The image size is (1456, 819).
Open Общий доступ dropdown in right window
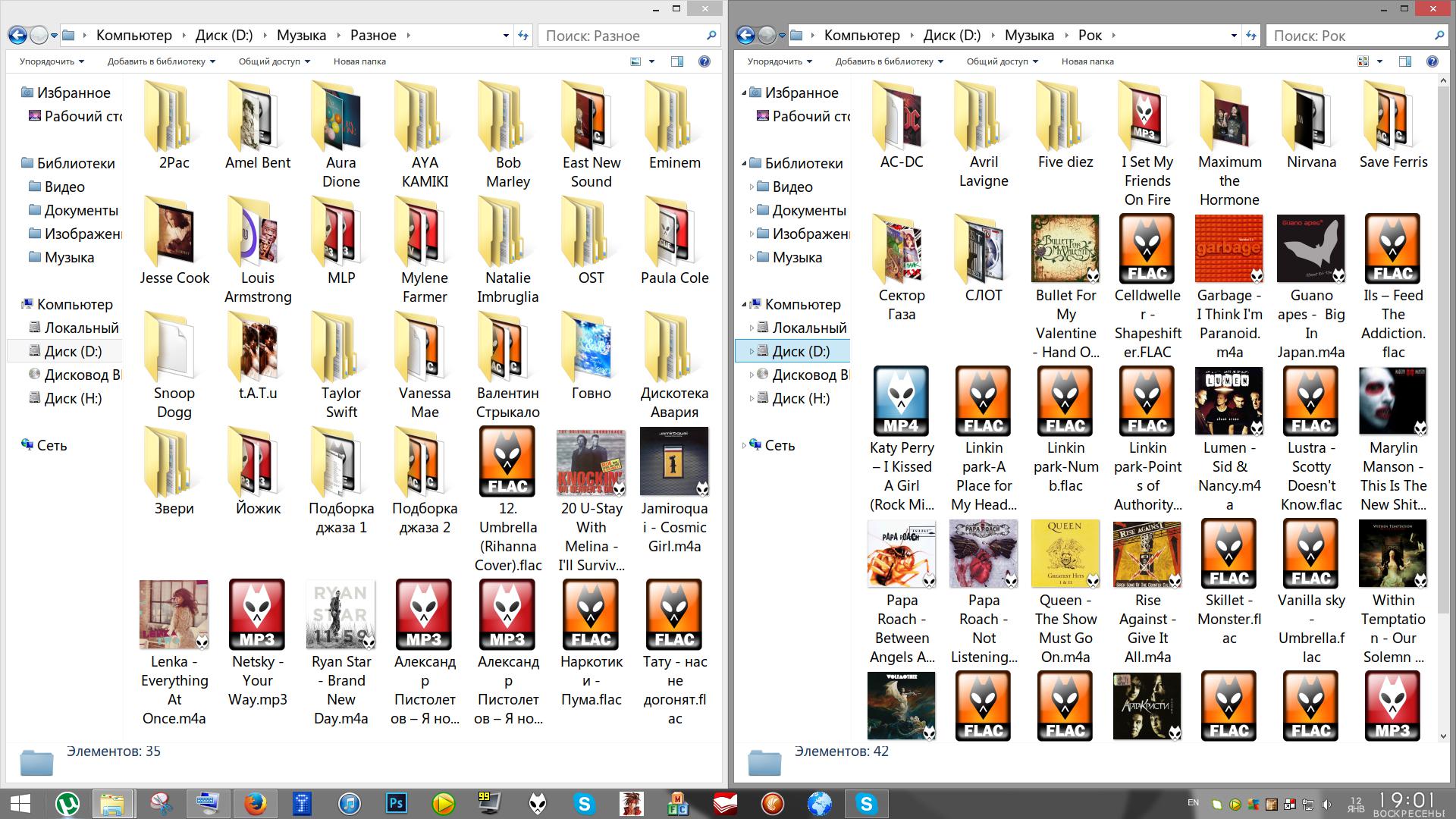[1002, 61]
